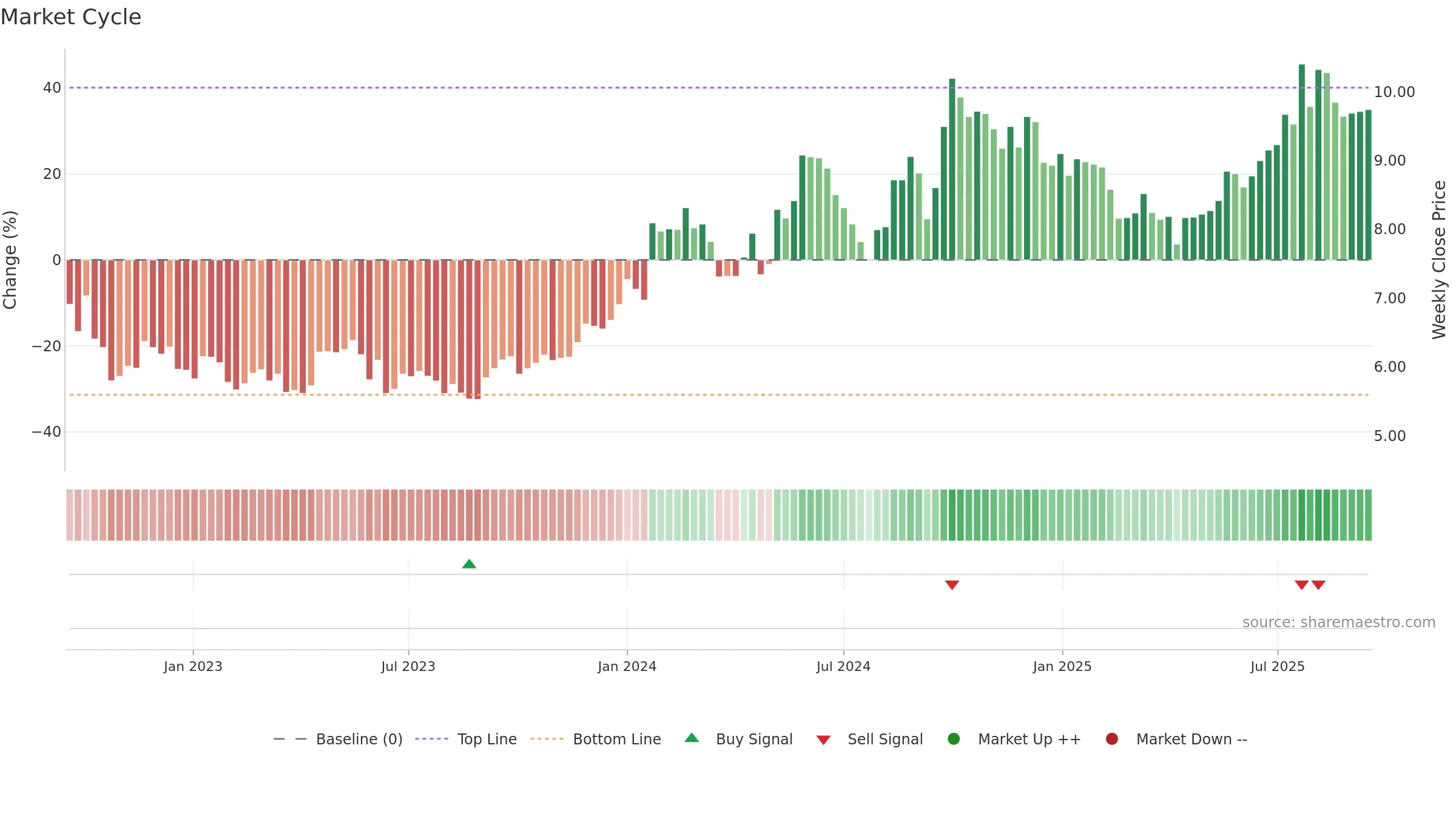Click the orange dotted line sample in the legend
Image resolution: width=1456 pixels, height=819 pixels.
(547, 739)
